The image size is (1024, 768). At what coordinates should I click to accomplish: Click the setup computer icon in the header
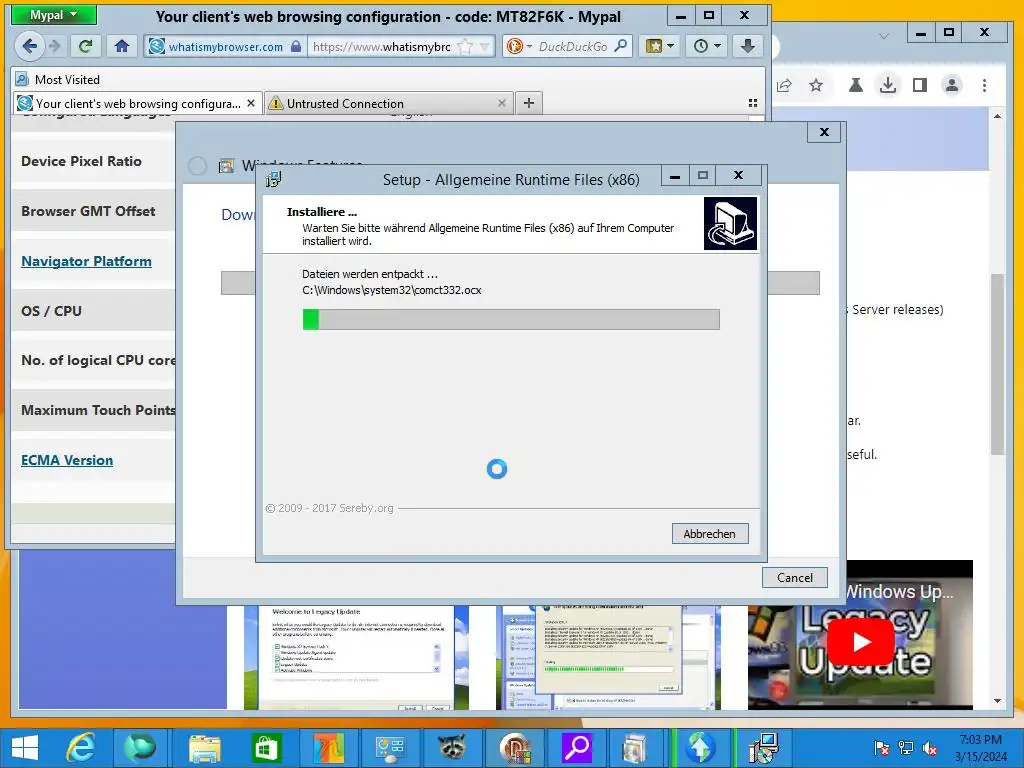730,223
